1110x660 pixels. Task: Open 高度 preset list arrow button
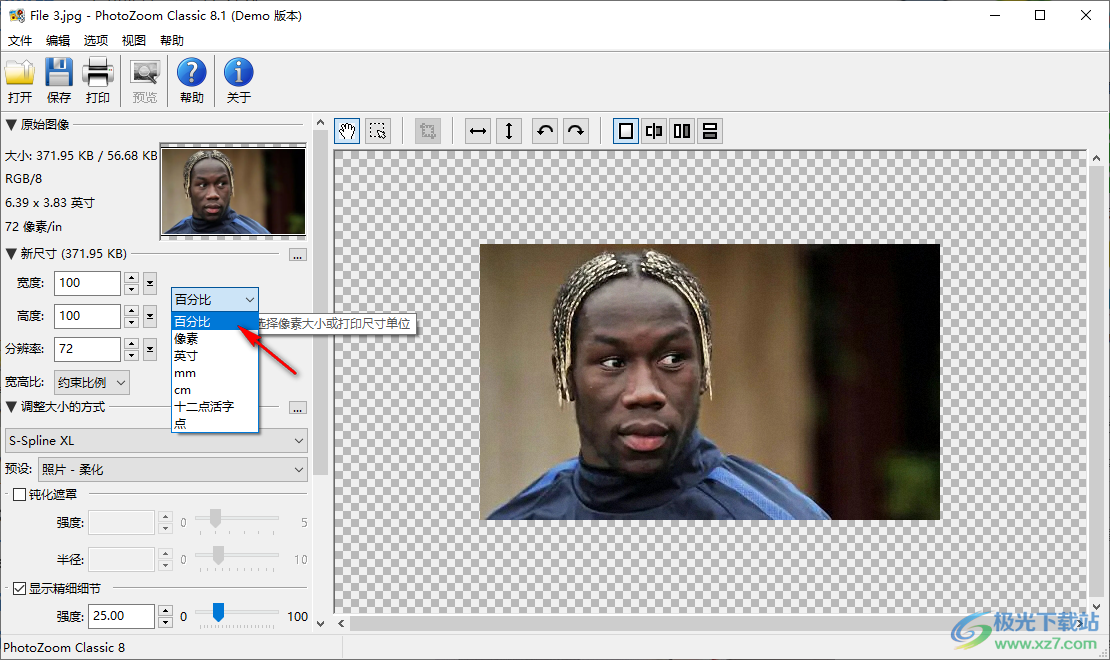150,316
